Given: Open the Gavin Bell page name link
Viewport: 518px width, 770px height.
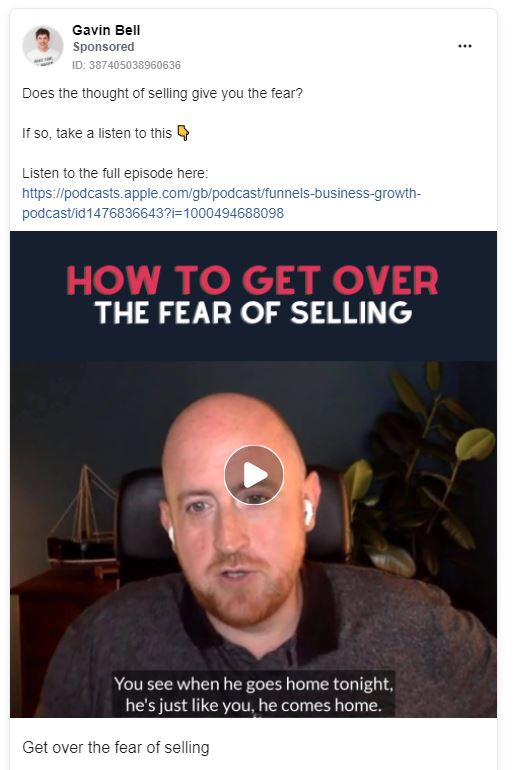Looking at the screenshot, I should coord(106,30).
